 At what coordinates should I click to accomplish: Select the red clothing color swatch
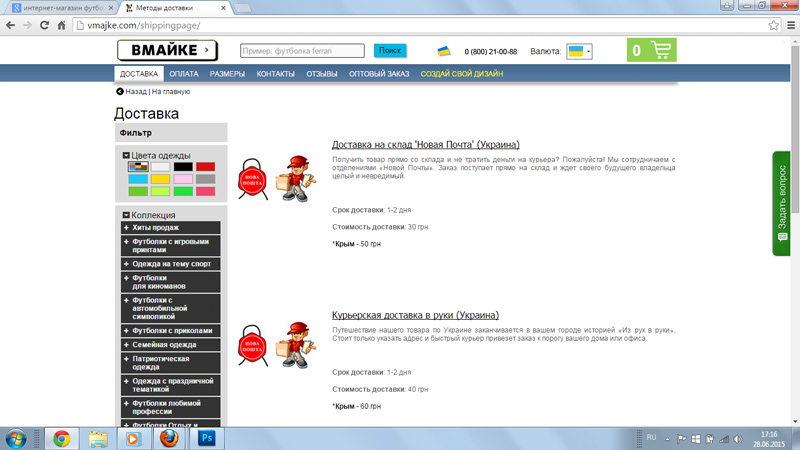(206, 166)
